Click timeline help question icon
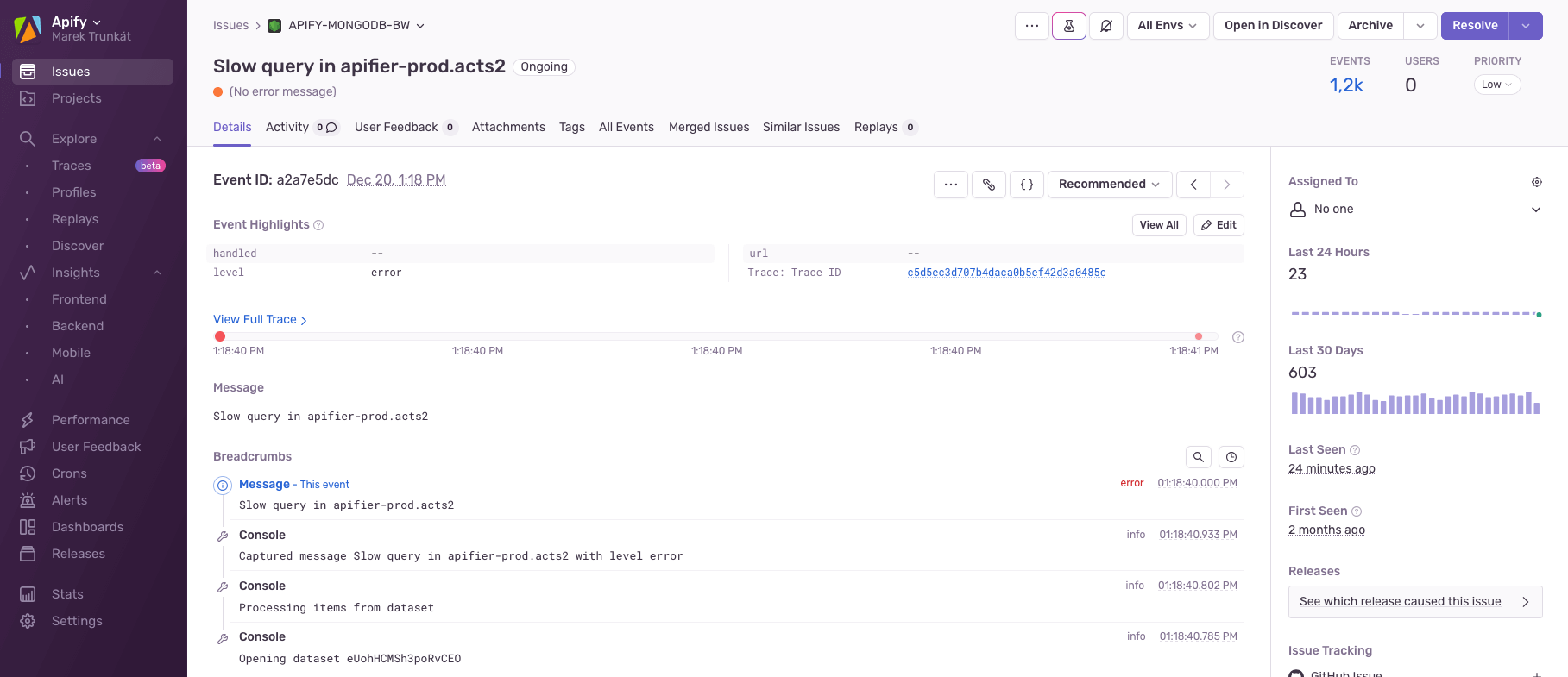1568x677 pixels. coord(1238,337)
